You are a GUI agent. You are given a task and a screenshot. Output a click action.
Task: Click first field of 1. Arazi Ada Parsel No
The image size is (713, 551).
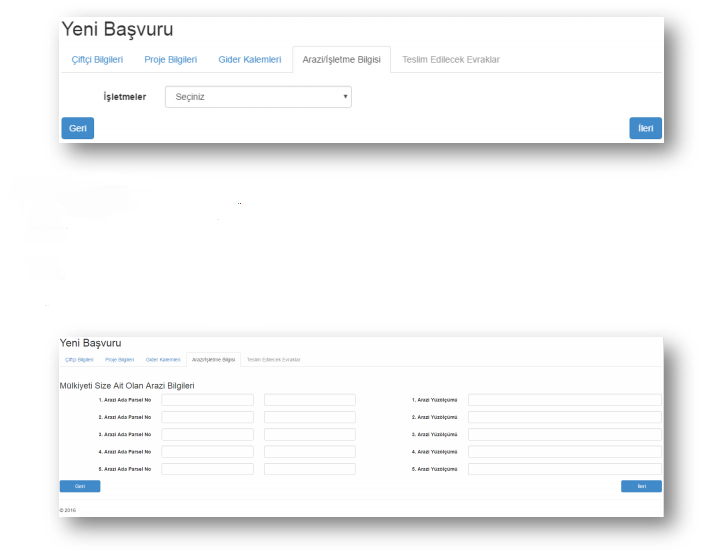click(207, 400)
